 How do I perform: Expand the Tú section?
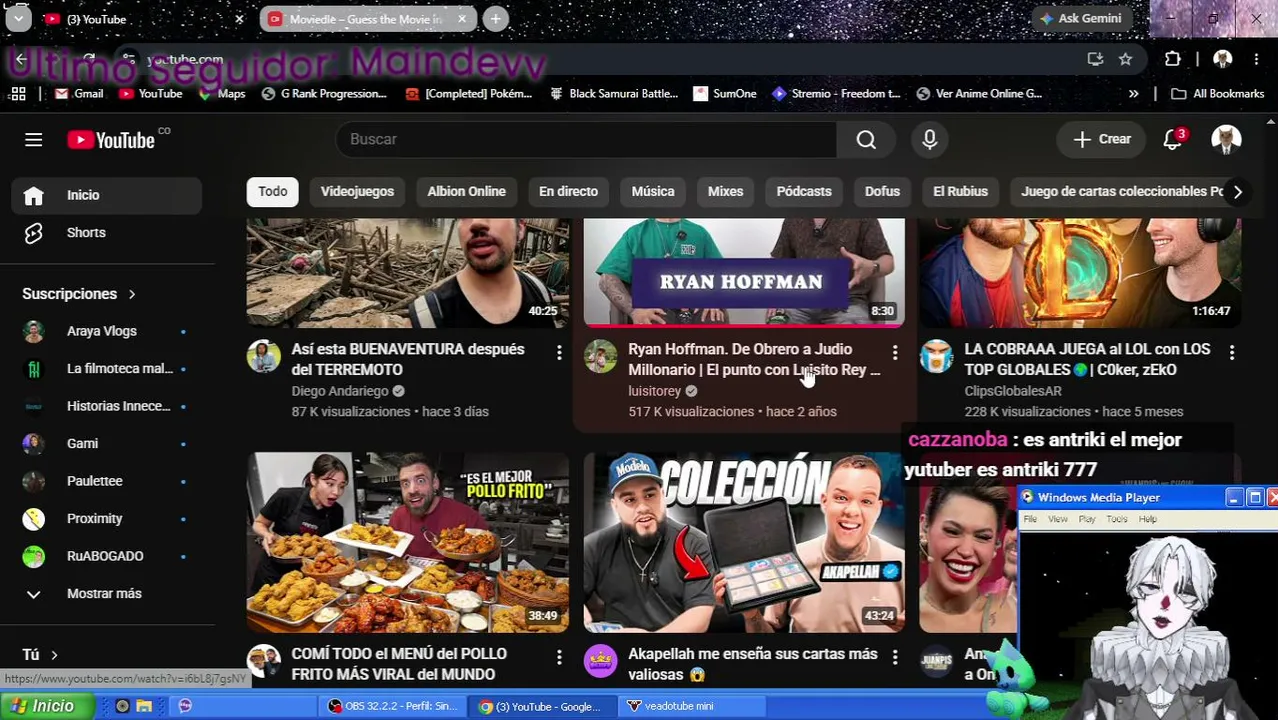40,655
